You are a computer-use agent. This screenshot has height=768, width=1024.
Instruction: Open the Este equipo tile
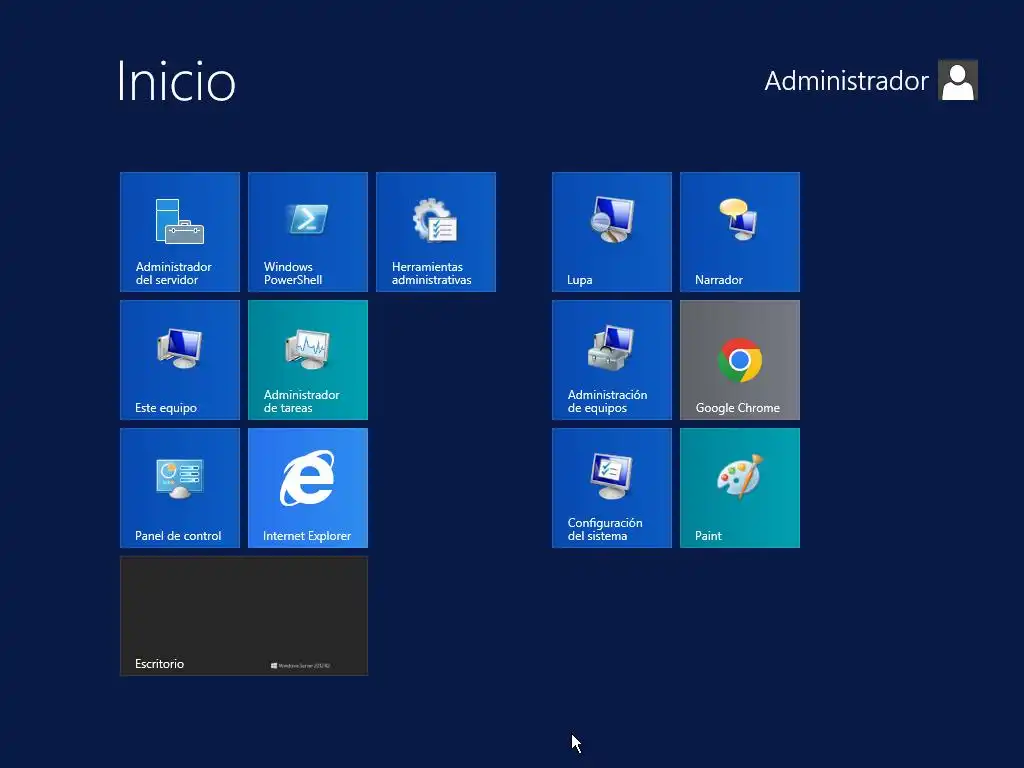coord(180,360)
